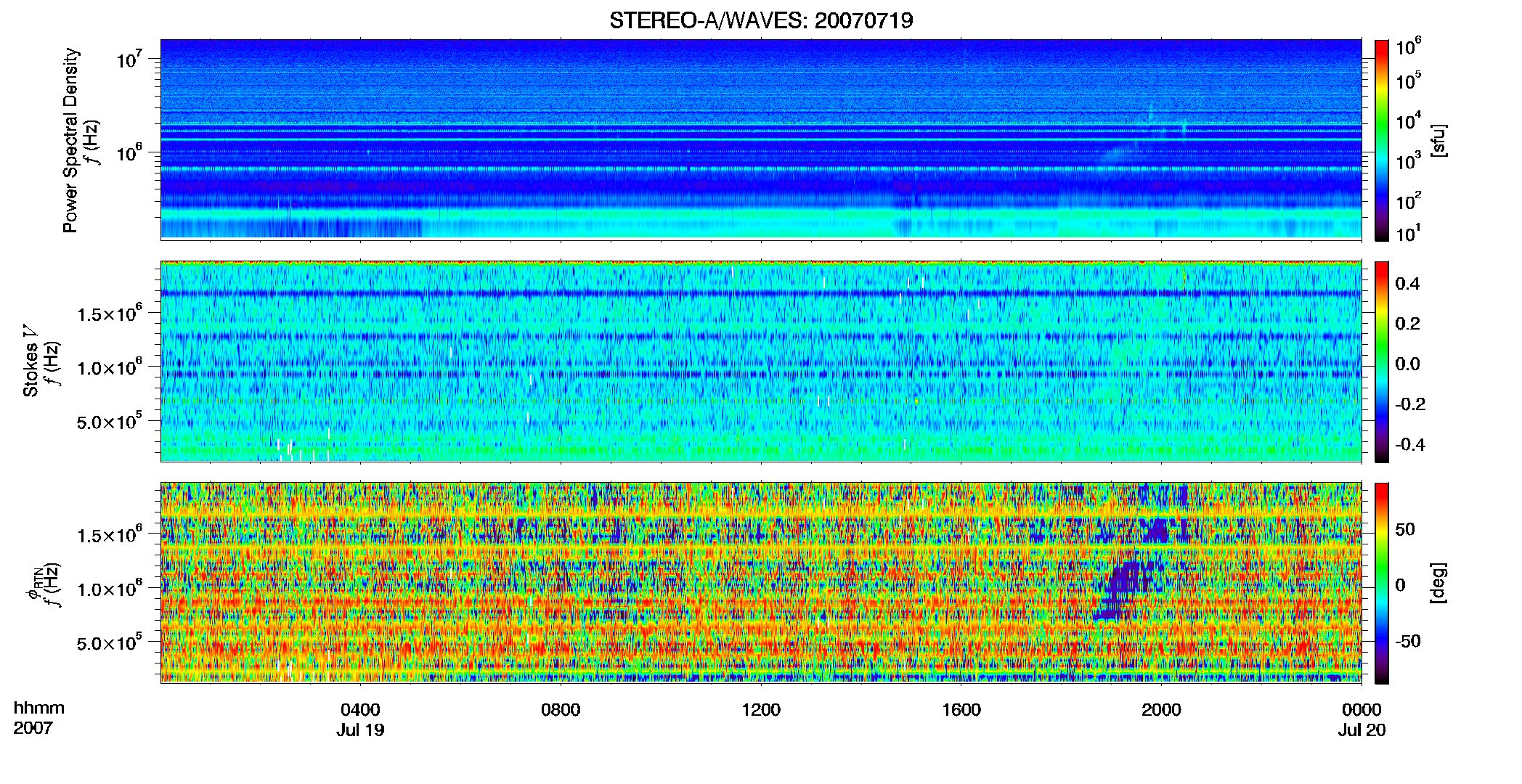Click the φ RTN y-axis label
This screenshot has height=784, width=1522.
tap(33, 584)
